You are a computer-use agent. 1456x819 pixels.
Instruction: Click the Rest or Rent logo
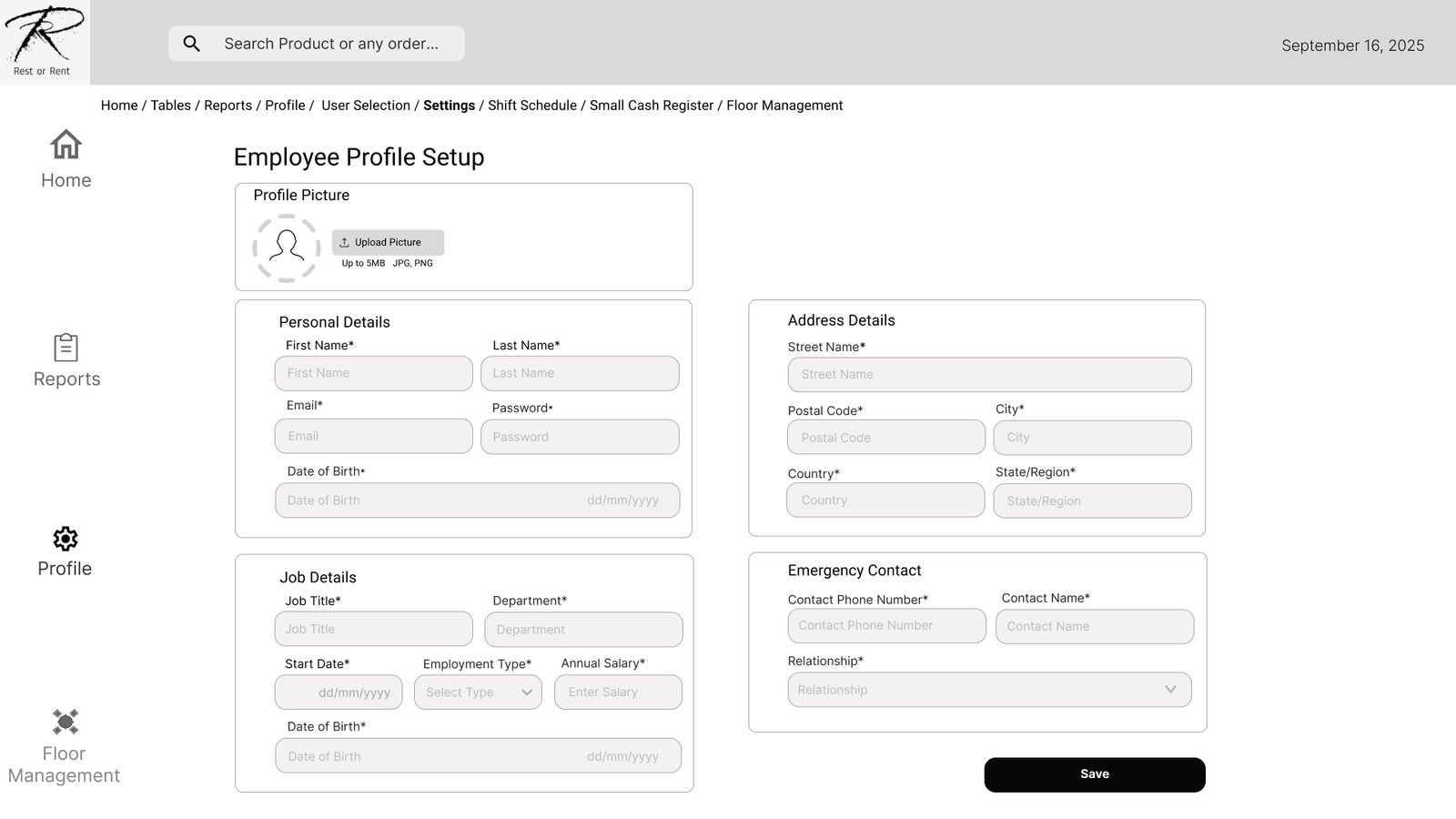pyautogui.click(x=44, y=42)
